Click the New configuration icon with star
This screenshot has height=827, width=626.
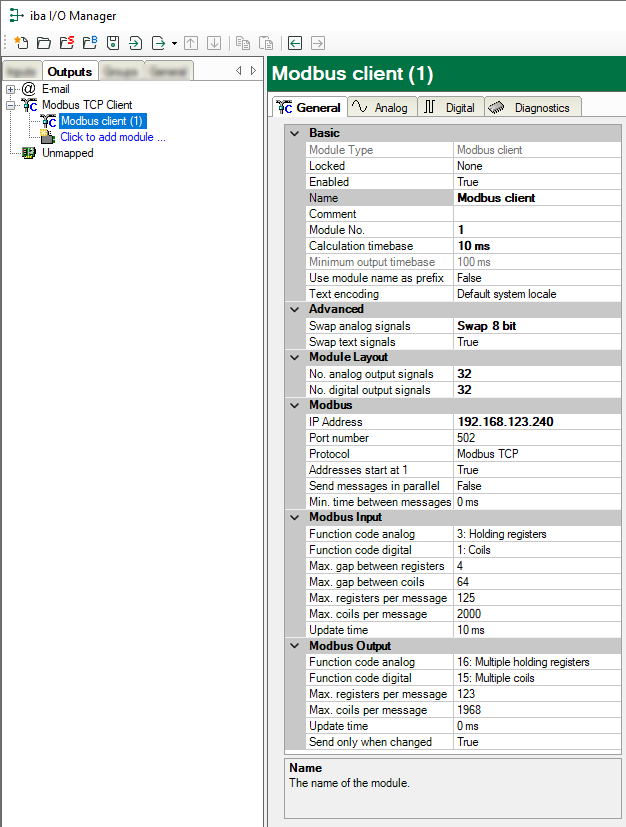click(21, 43)
